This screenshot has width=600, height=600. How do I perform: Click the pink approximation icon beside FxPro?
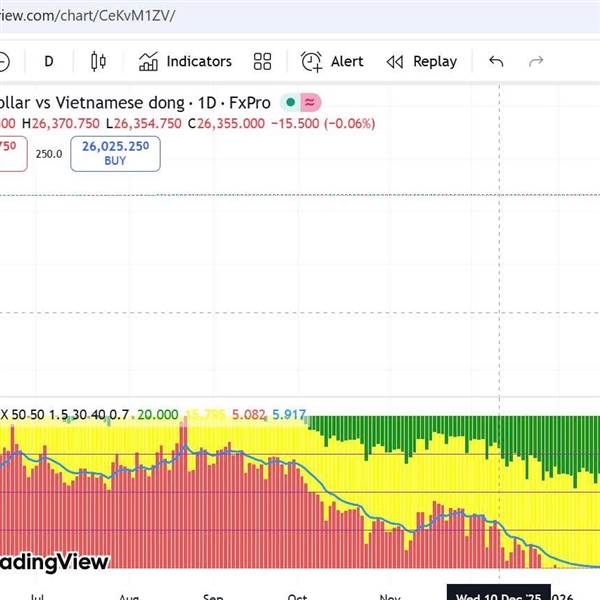tap(310, 102)
